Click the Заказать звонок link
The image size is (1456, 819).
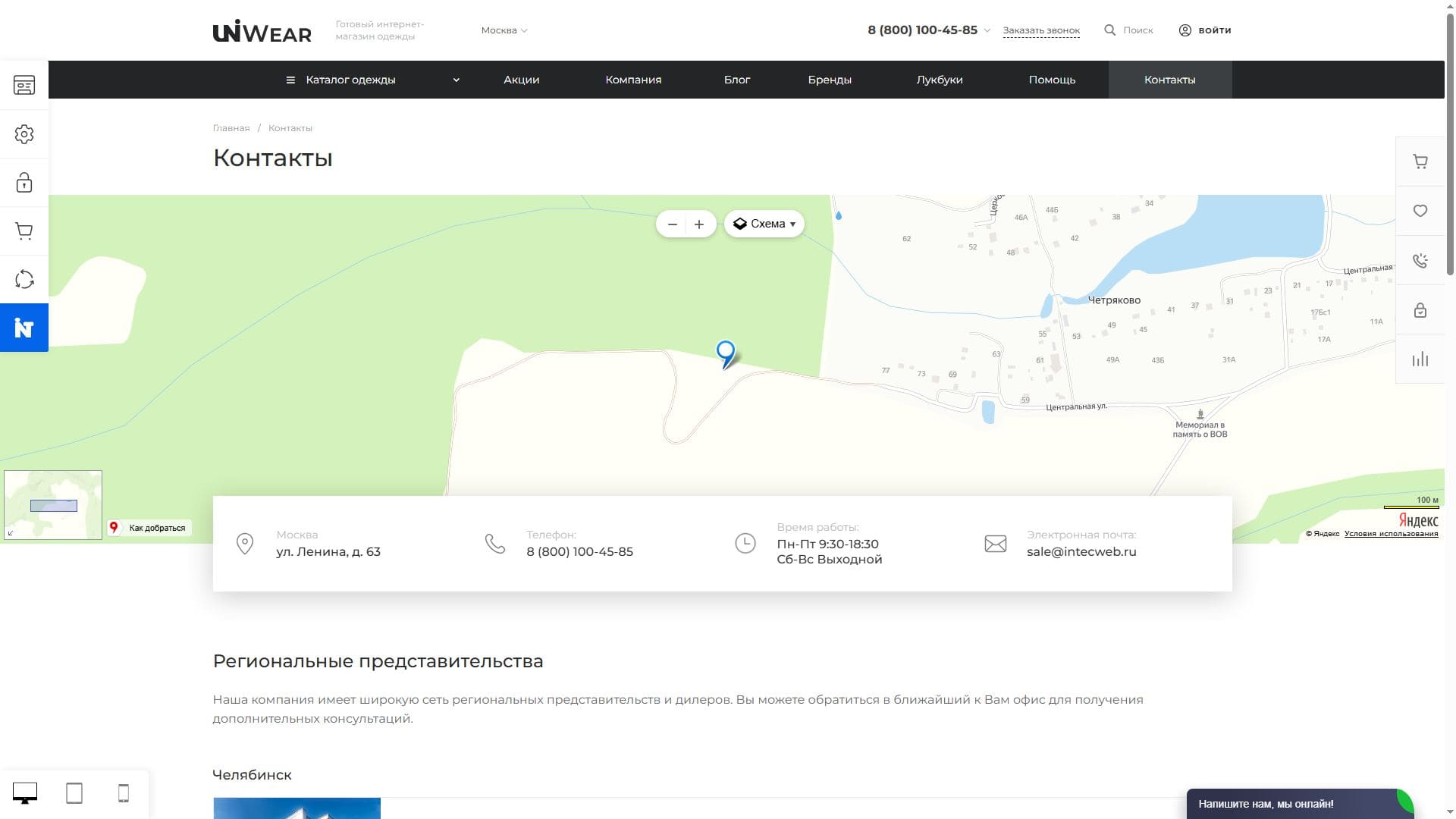[x=1040, y=30]
